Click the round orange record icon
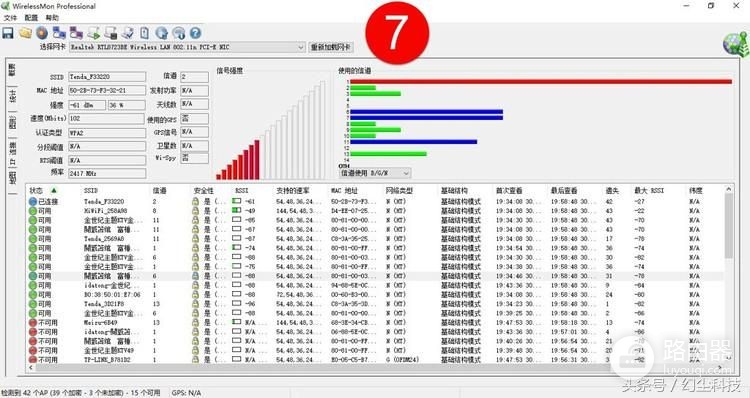The image size is (750, 398). pyautogui.click(x=42, y=33)
